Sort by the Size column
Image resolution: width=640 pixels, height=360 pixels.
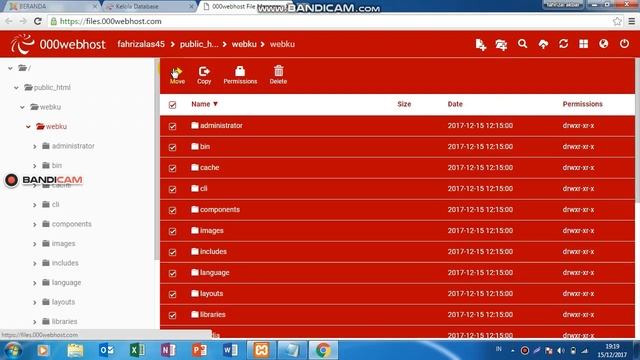point(404,104)
